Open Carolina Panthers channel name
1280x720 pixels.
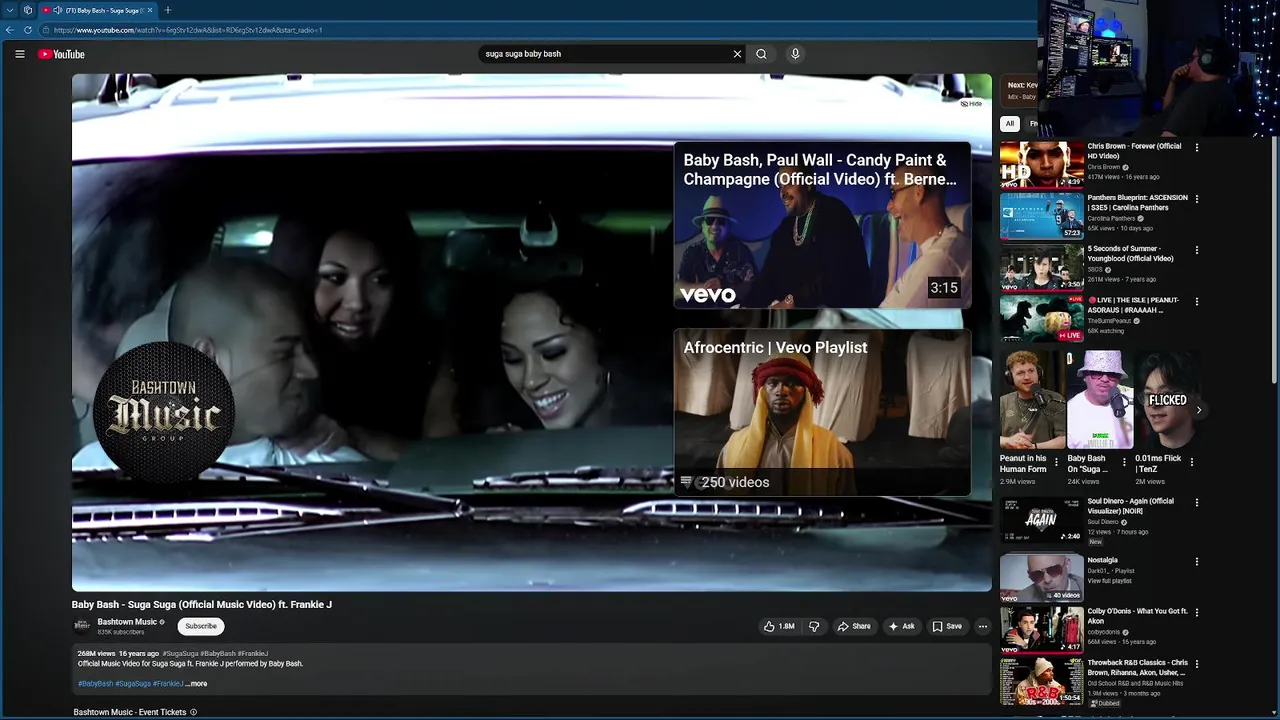tap(1111, 218)
